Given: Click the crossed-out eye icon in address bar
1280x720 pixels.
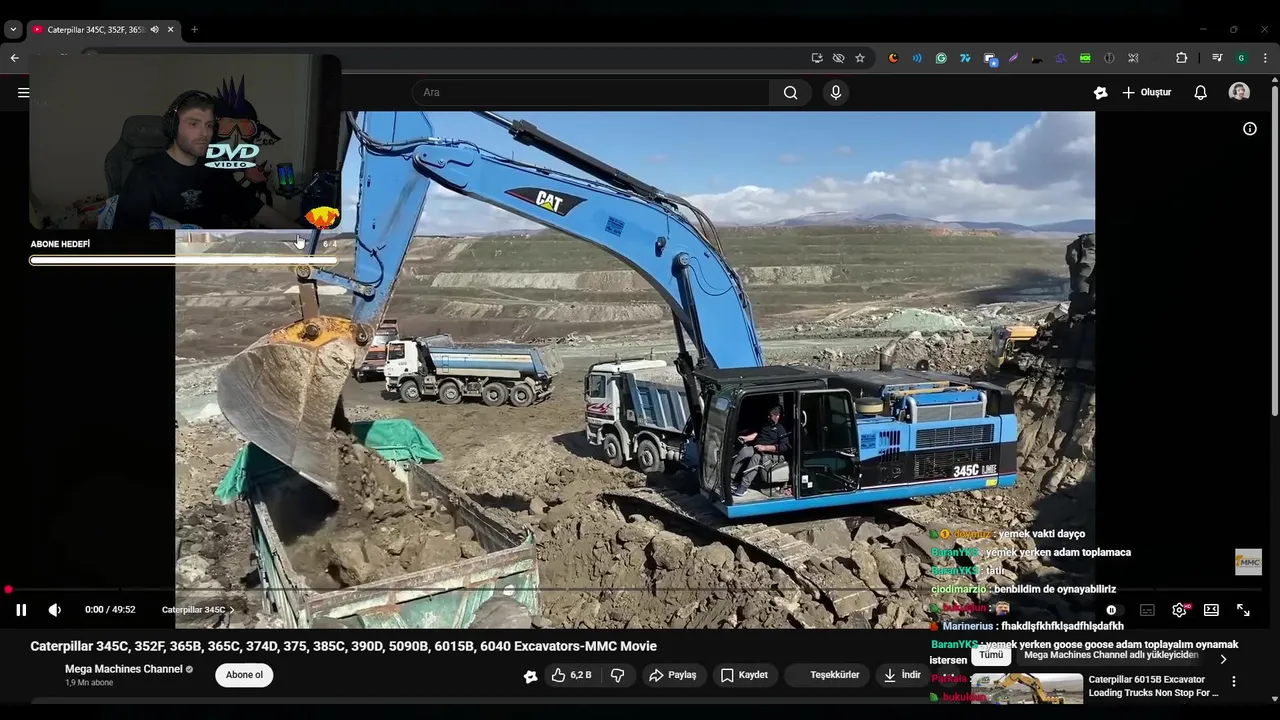Looking at the screenshot, I should pos(838,58).
